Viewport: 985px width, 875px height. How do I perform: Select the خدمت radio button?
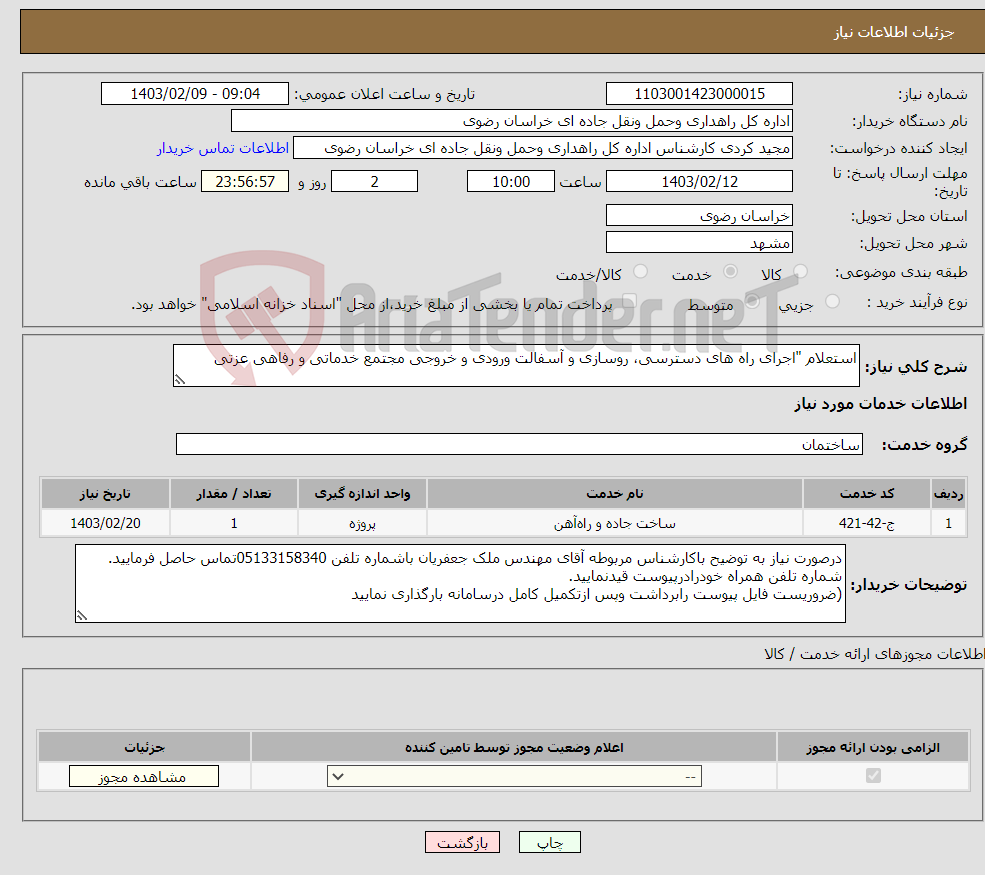[x=730, y=271]
